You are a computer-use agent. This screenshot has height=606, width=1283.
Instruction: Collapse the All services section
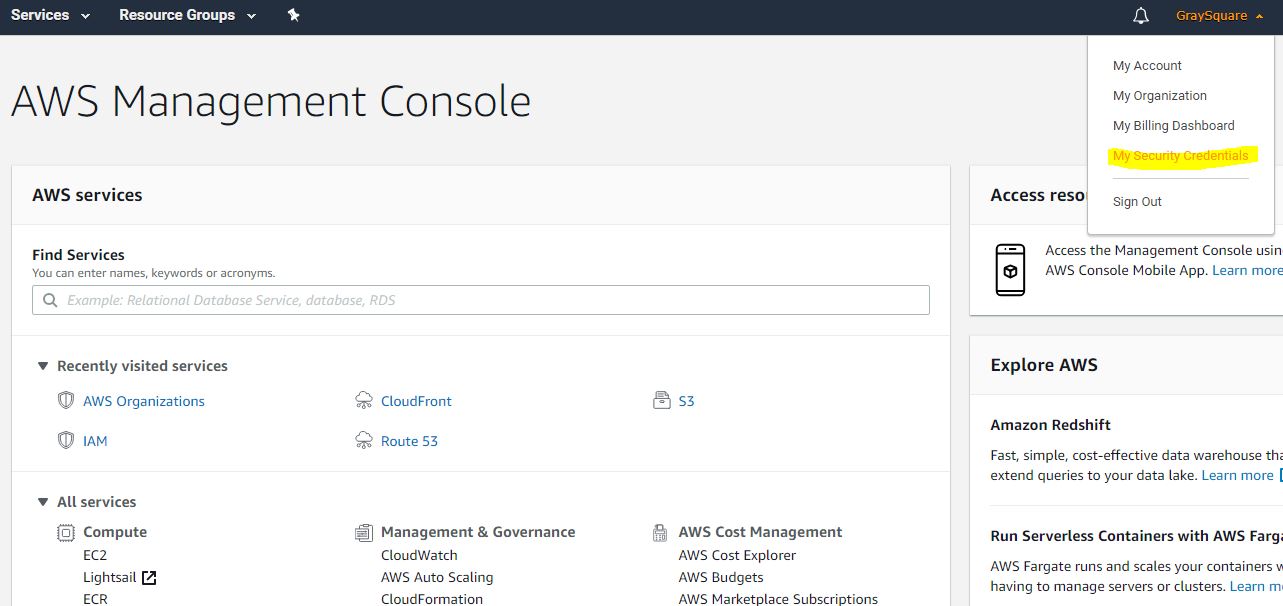[x=43, y=501]
